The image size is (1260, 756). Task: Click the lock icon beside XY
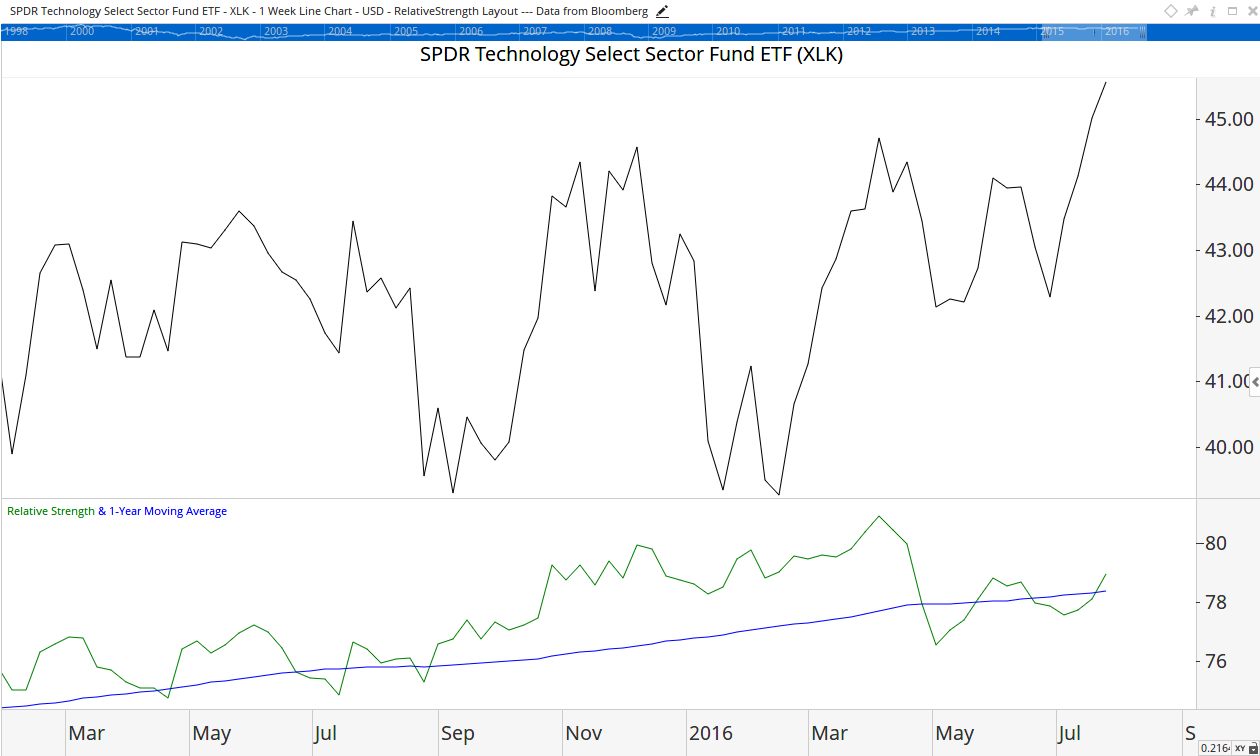pyautogui.click(x=1253, y=748)
